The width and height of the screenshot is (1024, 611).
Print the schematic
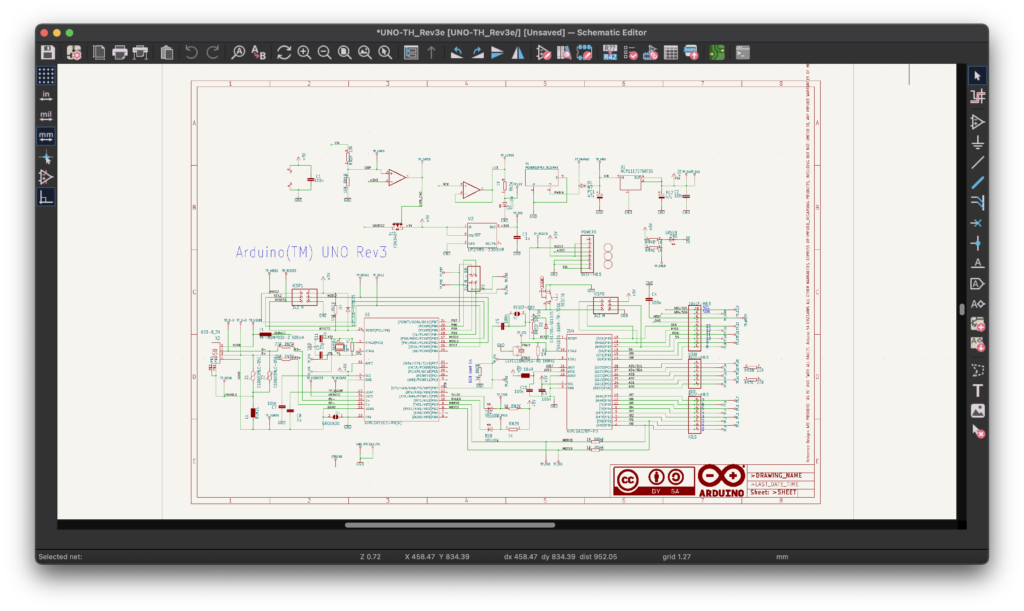pos(120,53)
